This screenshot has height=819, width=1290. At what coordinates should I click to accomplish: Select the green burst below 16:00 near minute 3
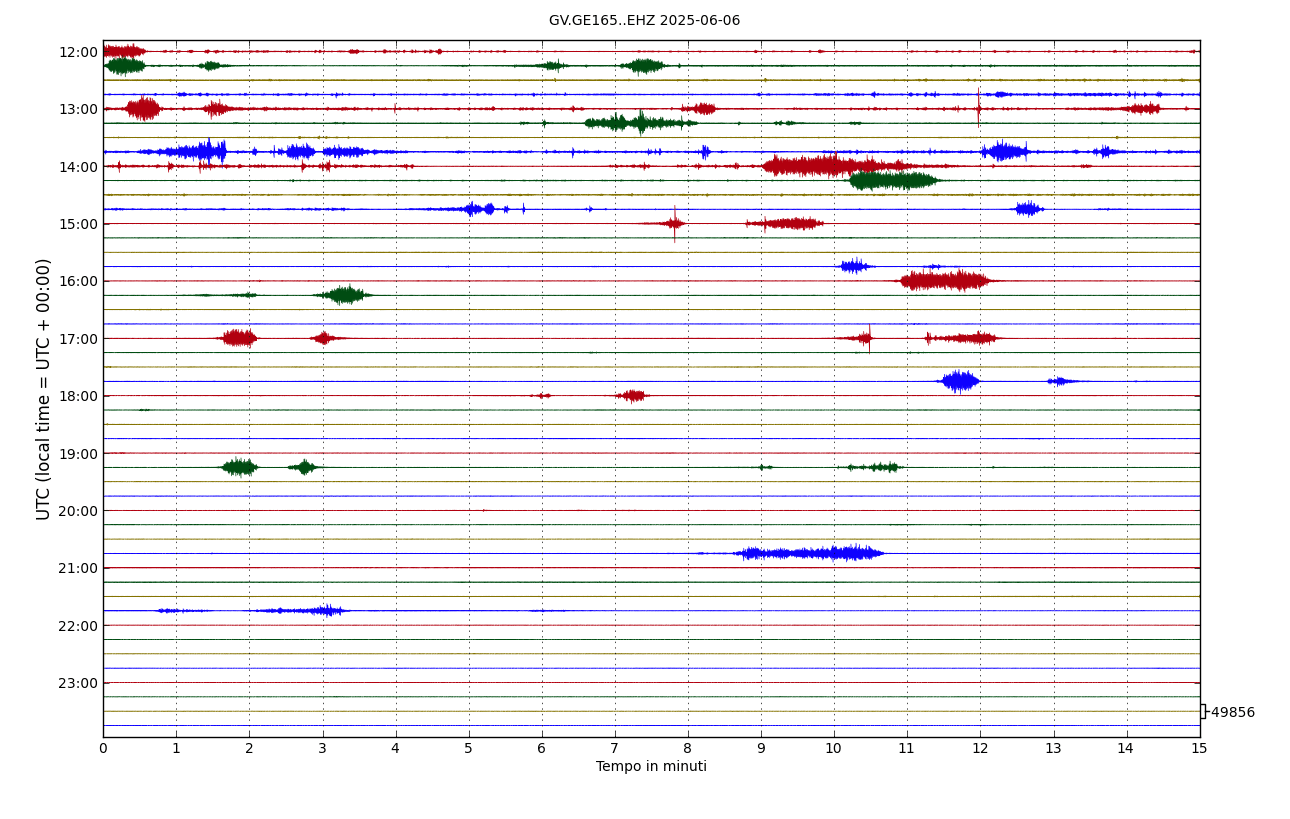coord(344,295)
